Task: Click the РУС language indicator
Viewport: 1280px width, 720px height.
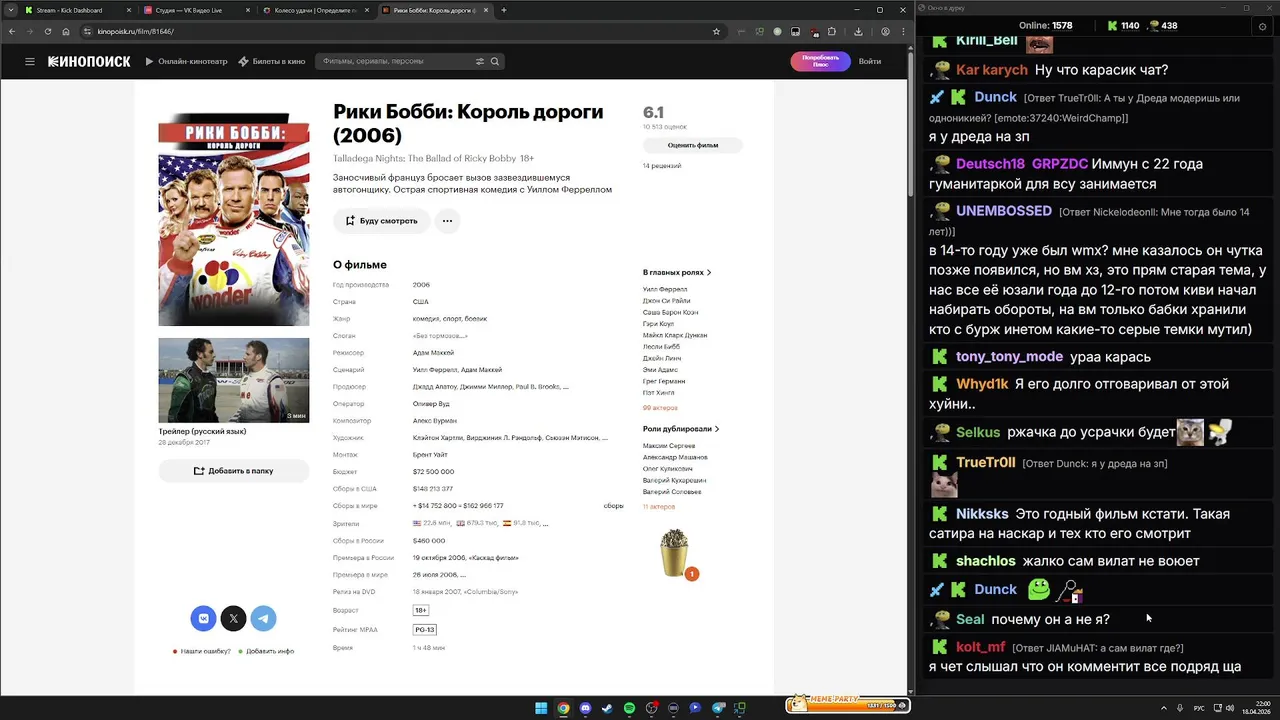Action: (1199, 708)
